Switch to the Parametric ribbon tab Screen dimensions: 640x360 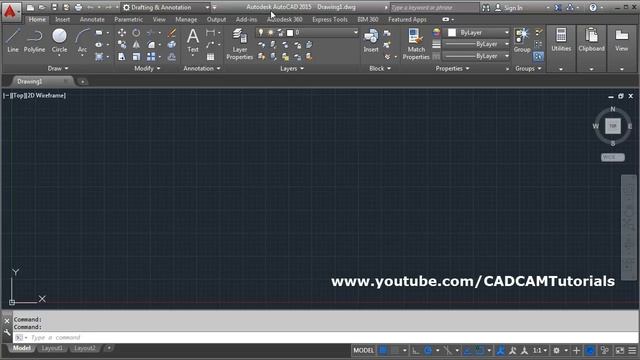coord(129,19)
